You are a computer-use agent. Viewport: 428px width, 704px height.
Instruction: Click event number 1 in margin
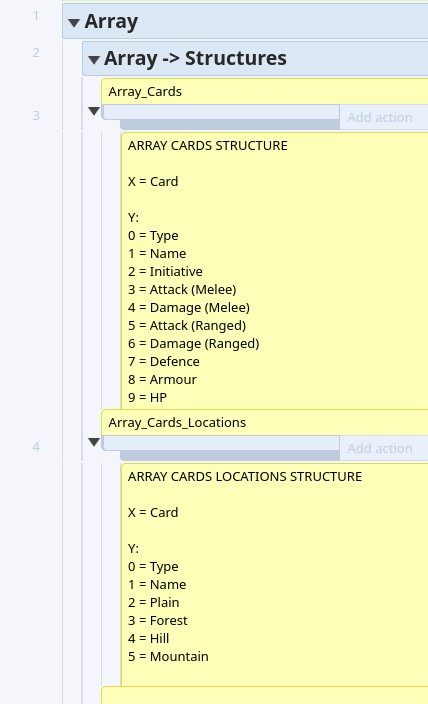click(36, 16)
